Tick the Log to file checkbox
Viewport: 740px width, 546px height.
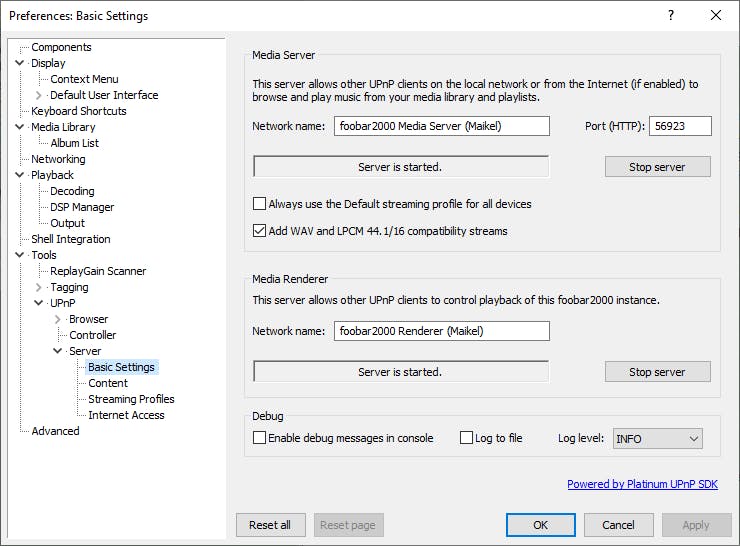coord(467,438)
